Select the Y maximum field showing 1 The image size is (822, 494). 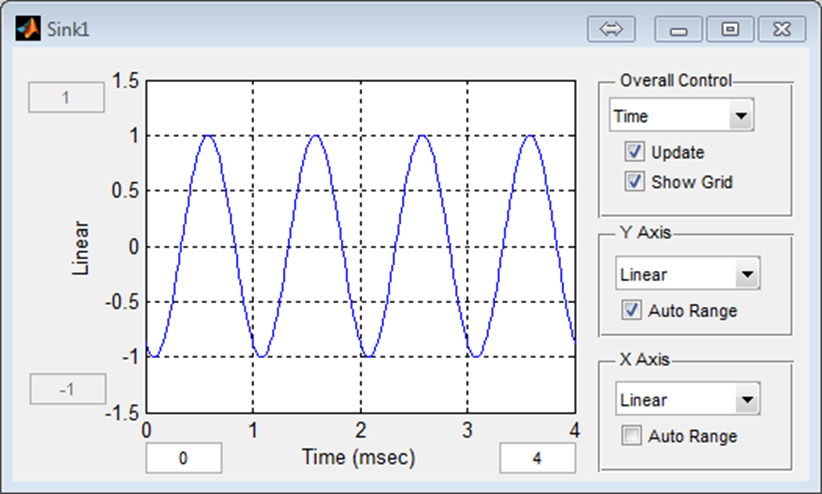[x=66, y=98]
